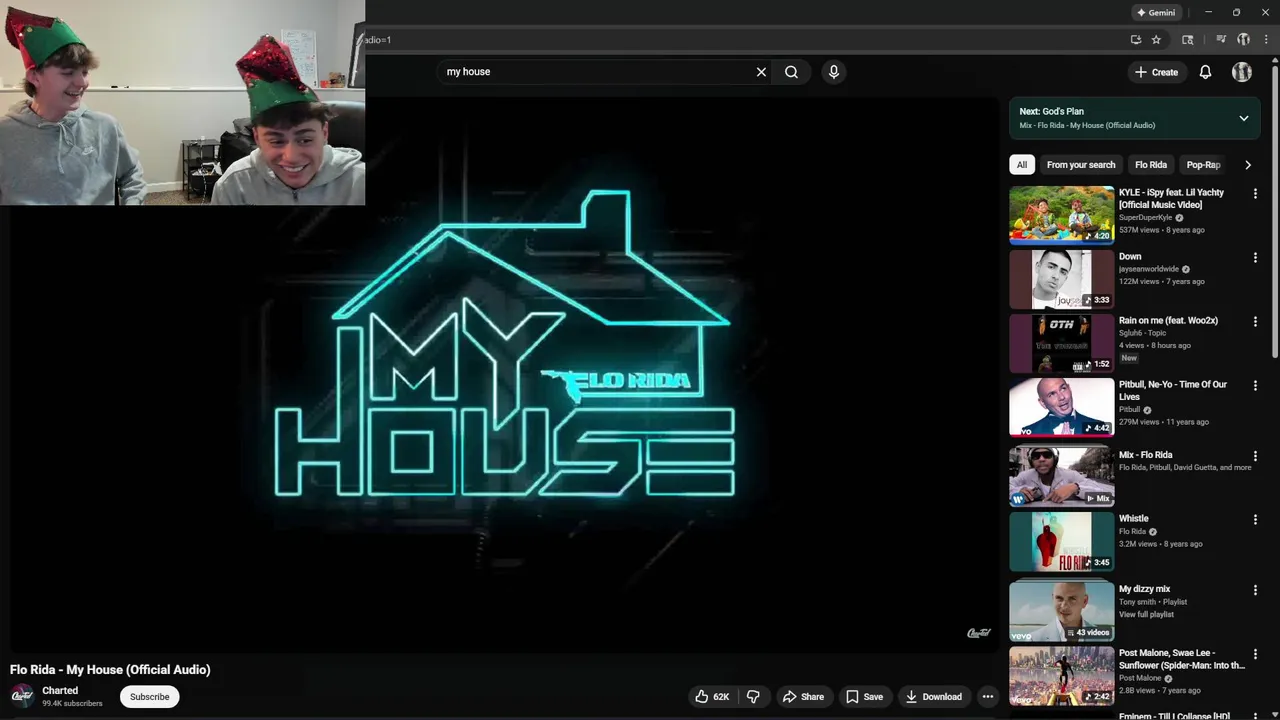This screenshot has height=720, width=1280.
Task: Open options for Post Malone Sunflower
Action: (1255, 653)
